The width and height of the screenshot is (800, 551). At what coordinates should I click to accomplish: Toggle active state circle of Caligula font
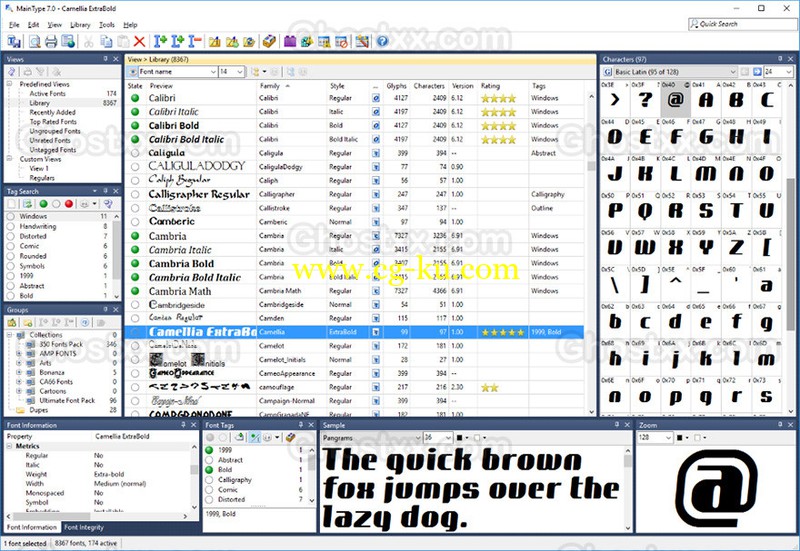(x=135, y=153)
